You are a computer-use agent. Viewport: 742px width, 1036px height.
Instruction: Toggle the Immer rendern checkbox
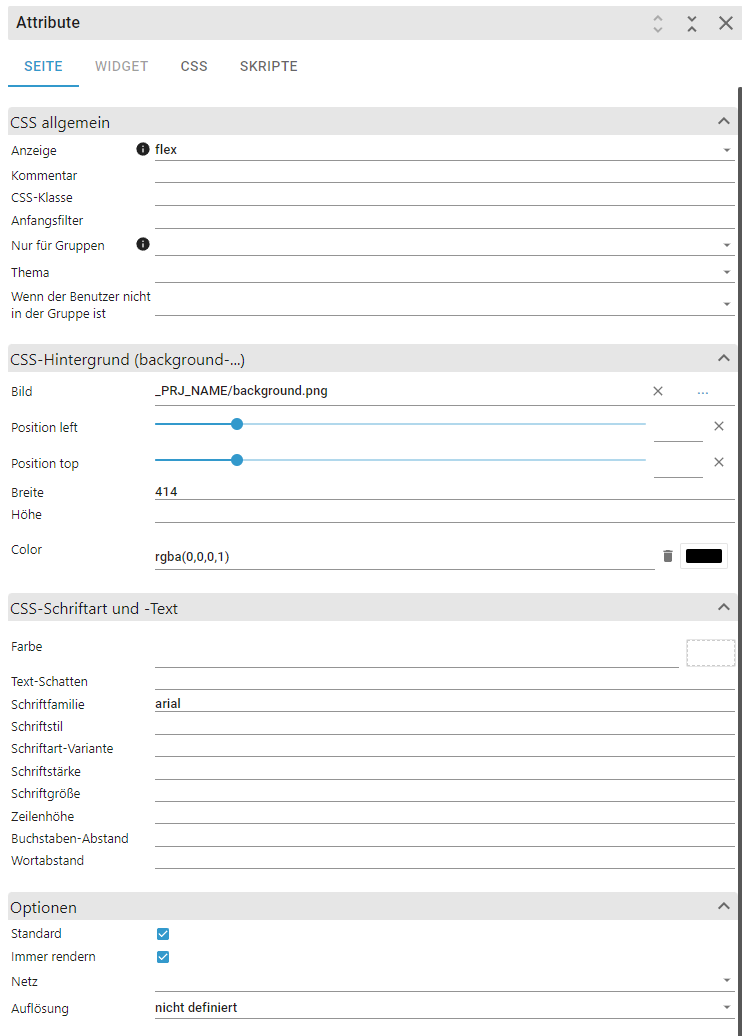tap(163, 957)
